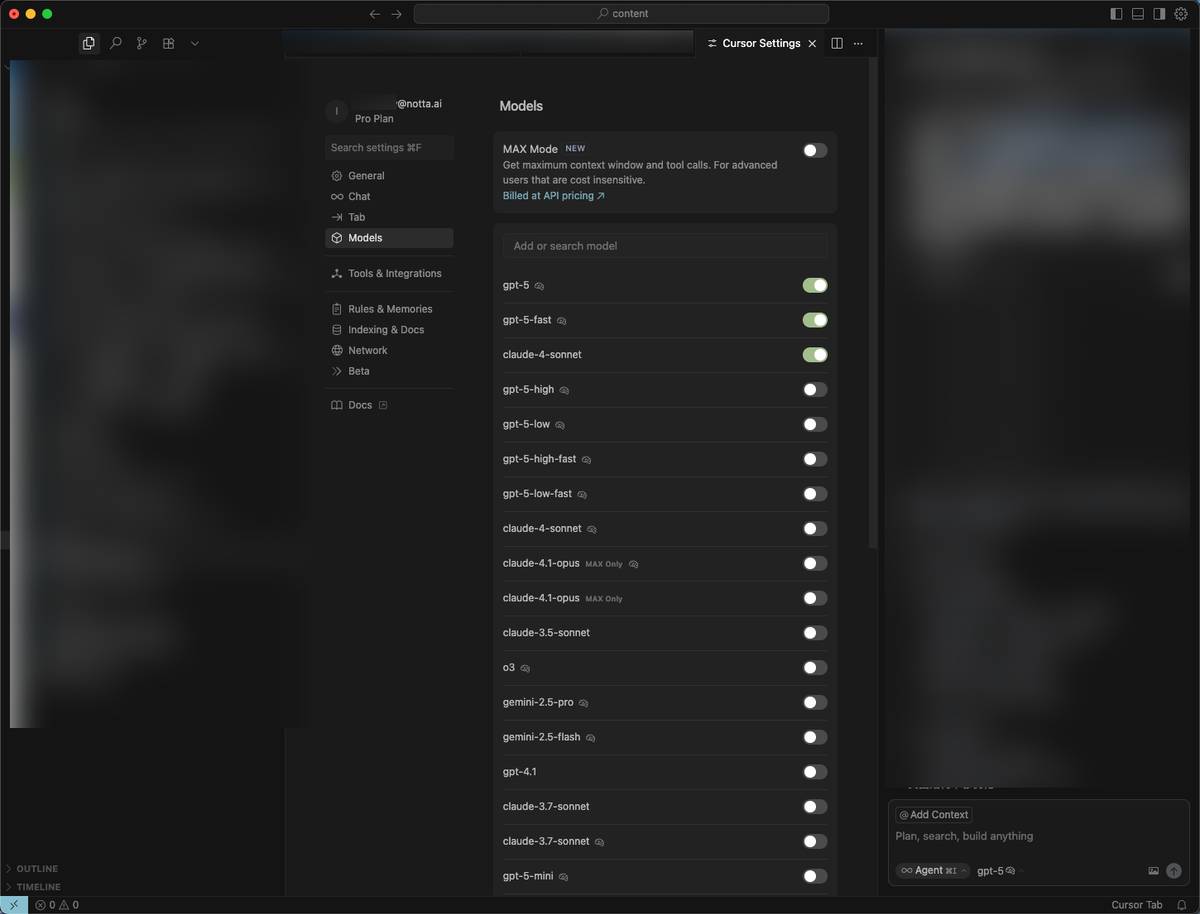Open the Extensions view icon

(x=169, y=43)
